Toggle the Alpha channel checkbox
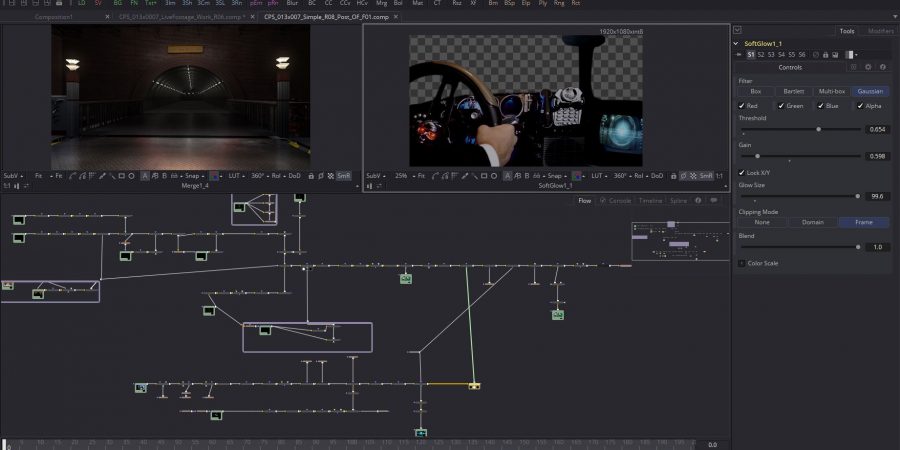Screen dimensions: 900x450 click(860, 105)
